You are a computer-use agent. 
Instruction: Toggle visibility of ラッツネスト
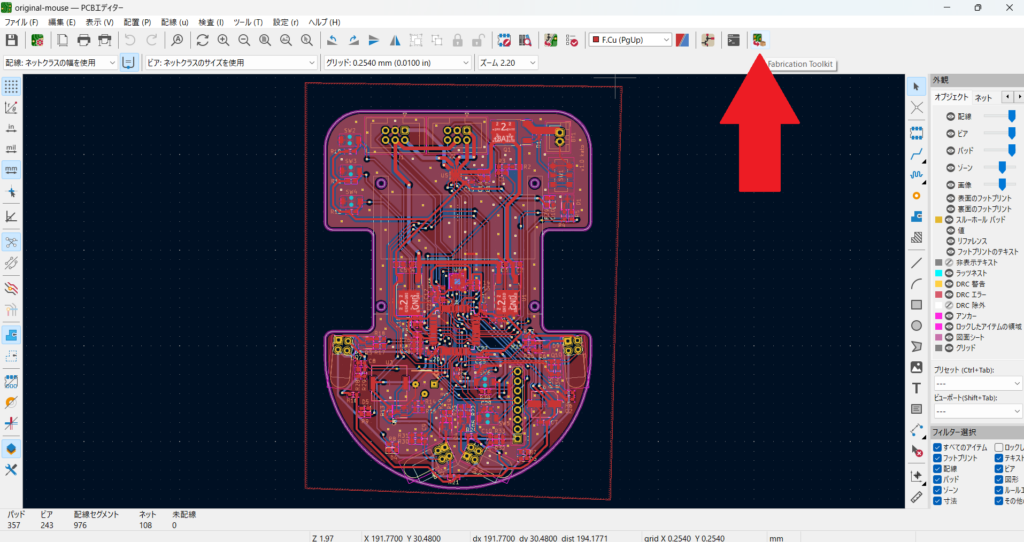tap(950, 273)
